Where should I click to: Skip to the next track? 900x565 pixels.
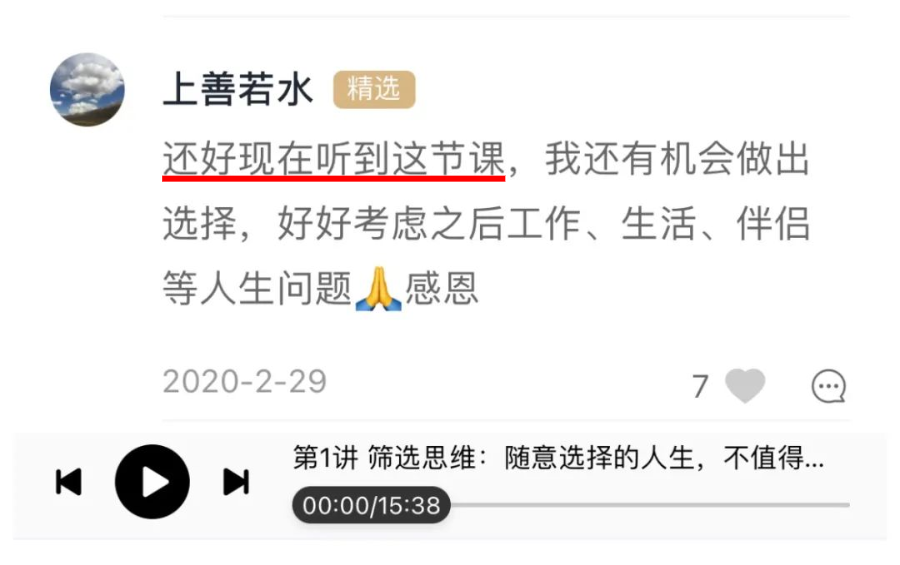pos(236,482)
